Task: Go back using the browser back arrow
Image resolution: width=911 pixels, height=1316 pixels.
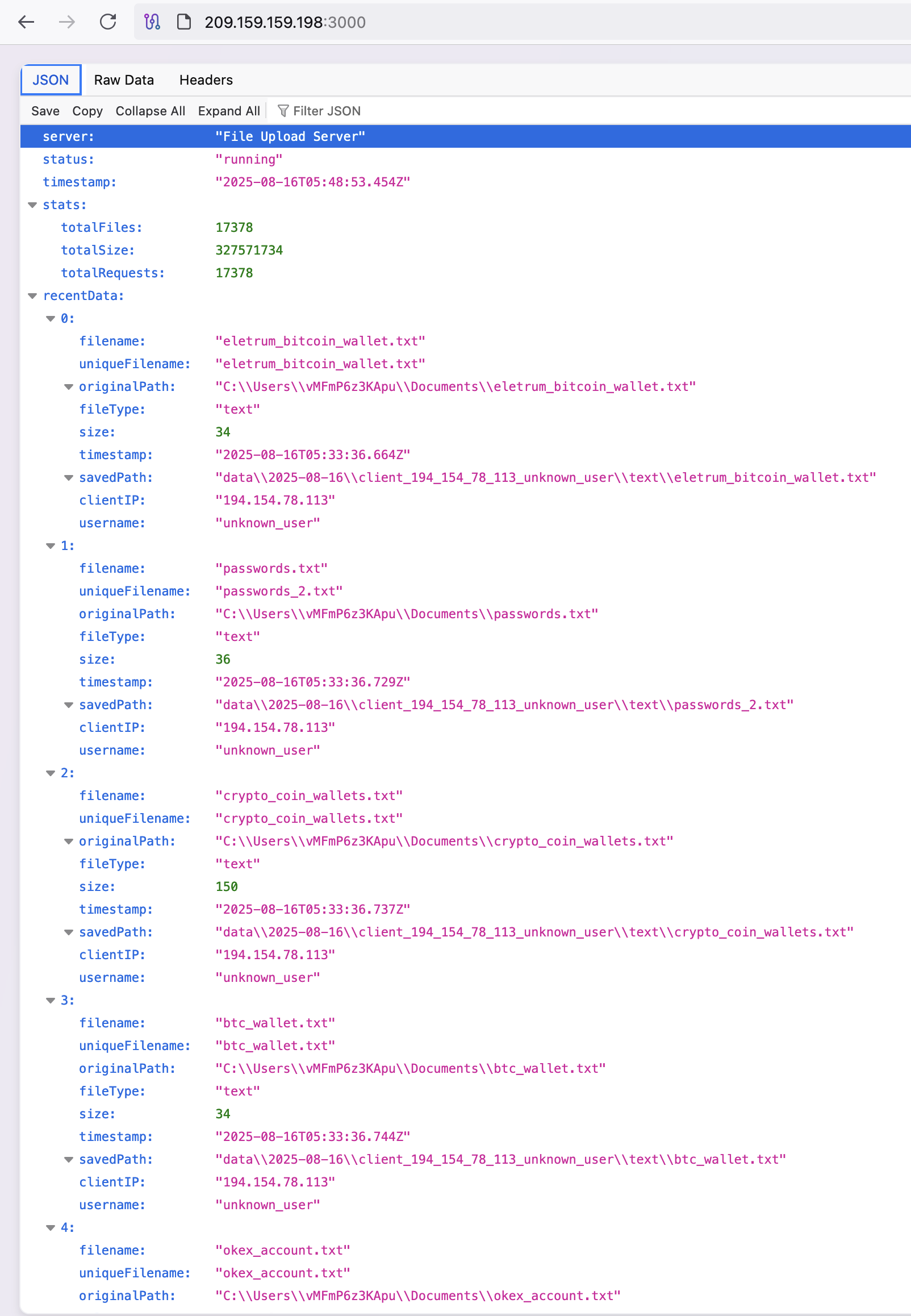Action: pos(26,22)
